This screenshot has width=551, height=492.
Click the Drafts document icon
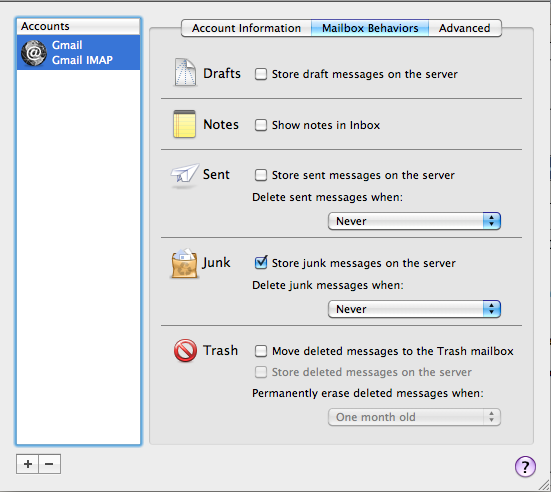tap(185, 72)
